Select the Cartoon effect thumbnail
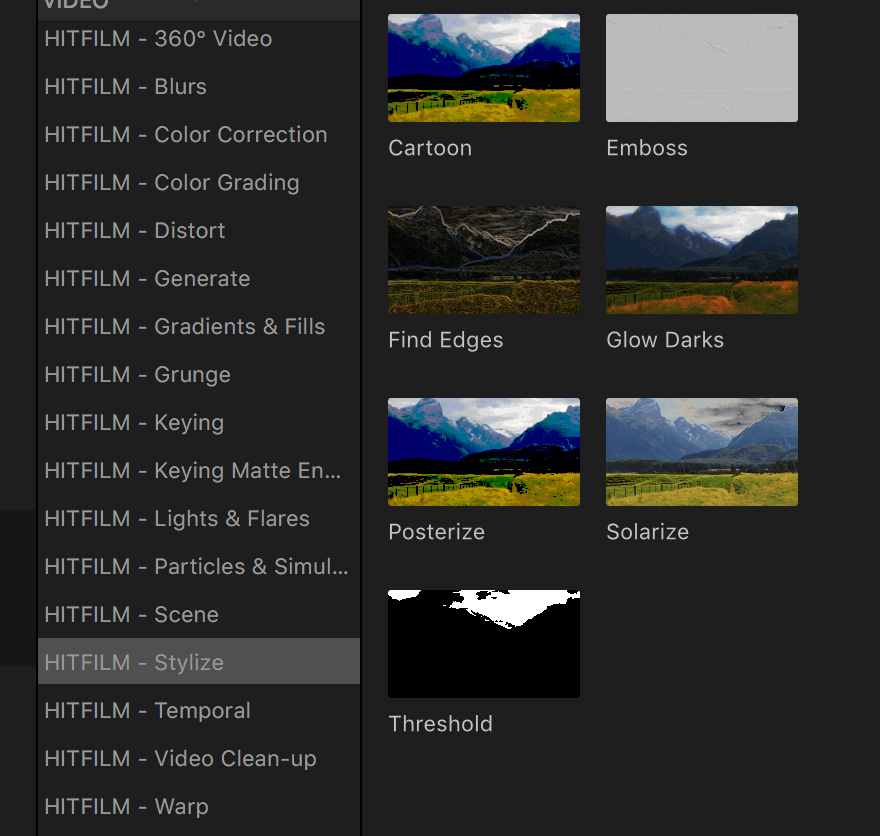The image size is (880, 836). (x=484, y=68)
